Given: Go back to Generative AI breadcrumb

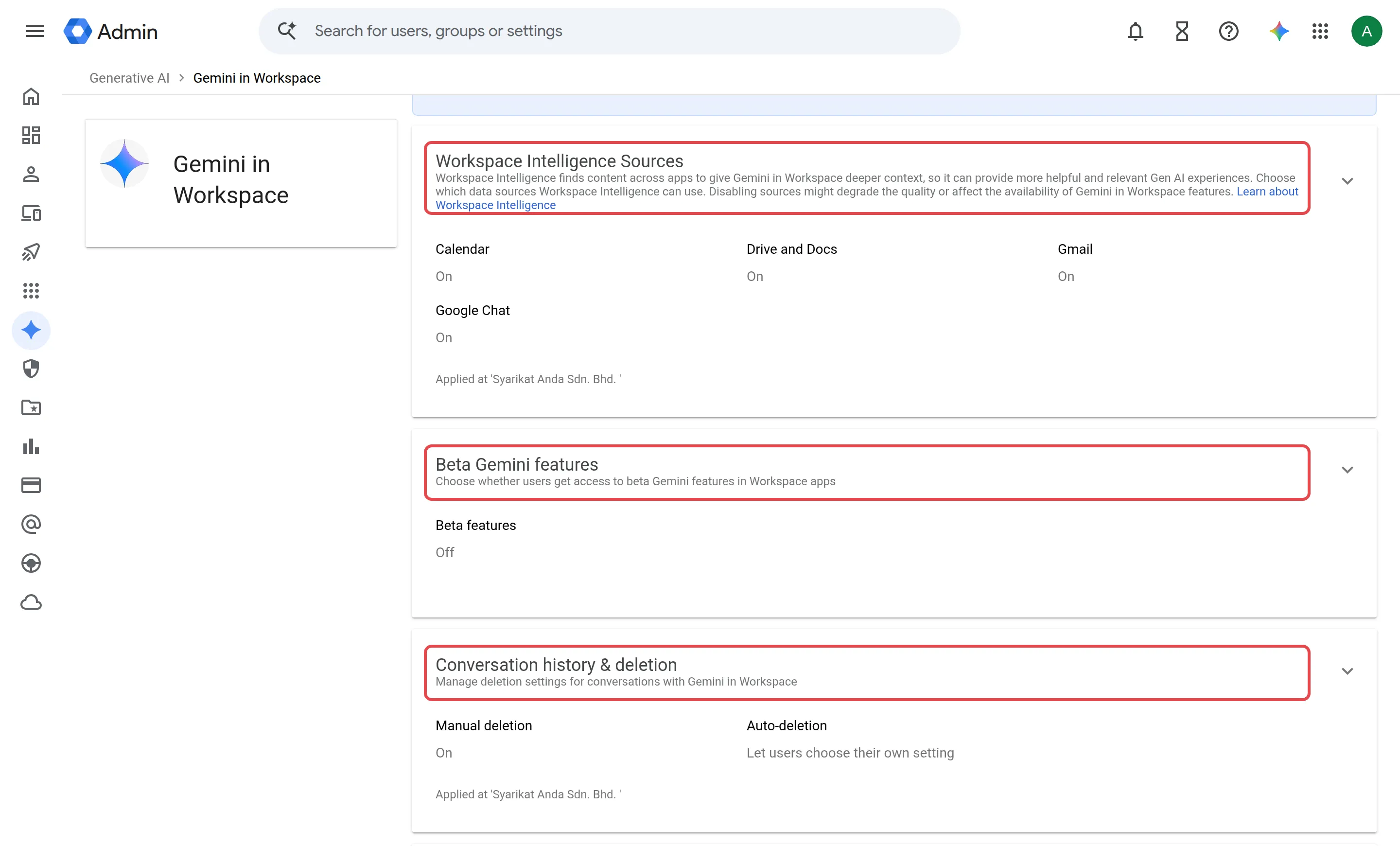Looking at the screenshot, I should (x=129, y=78).
